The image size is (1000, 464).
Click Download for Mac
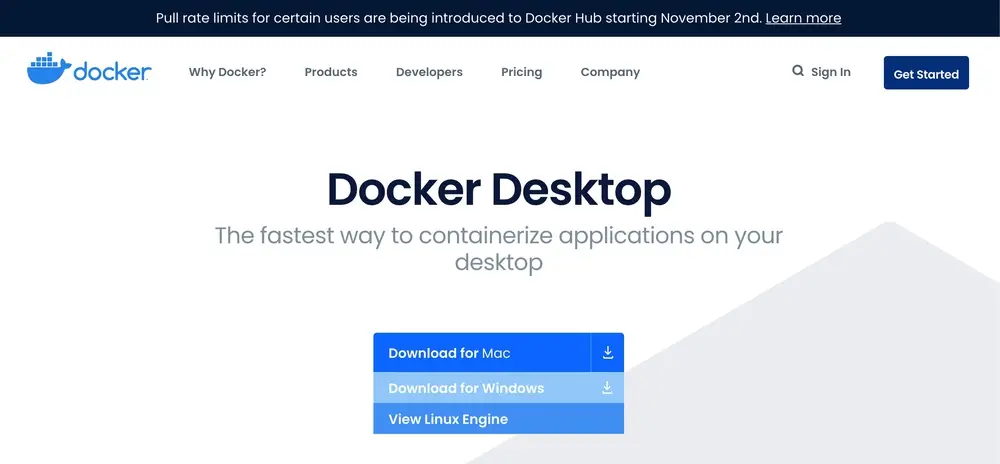tap(482, 352)
